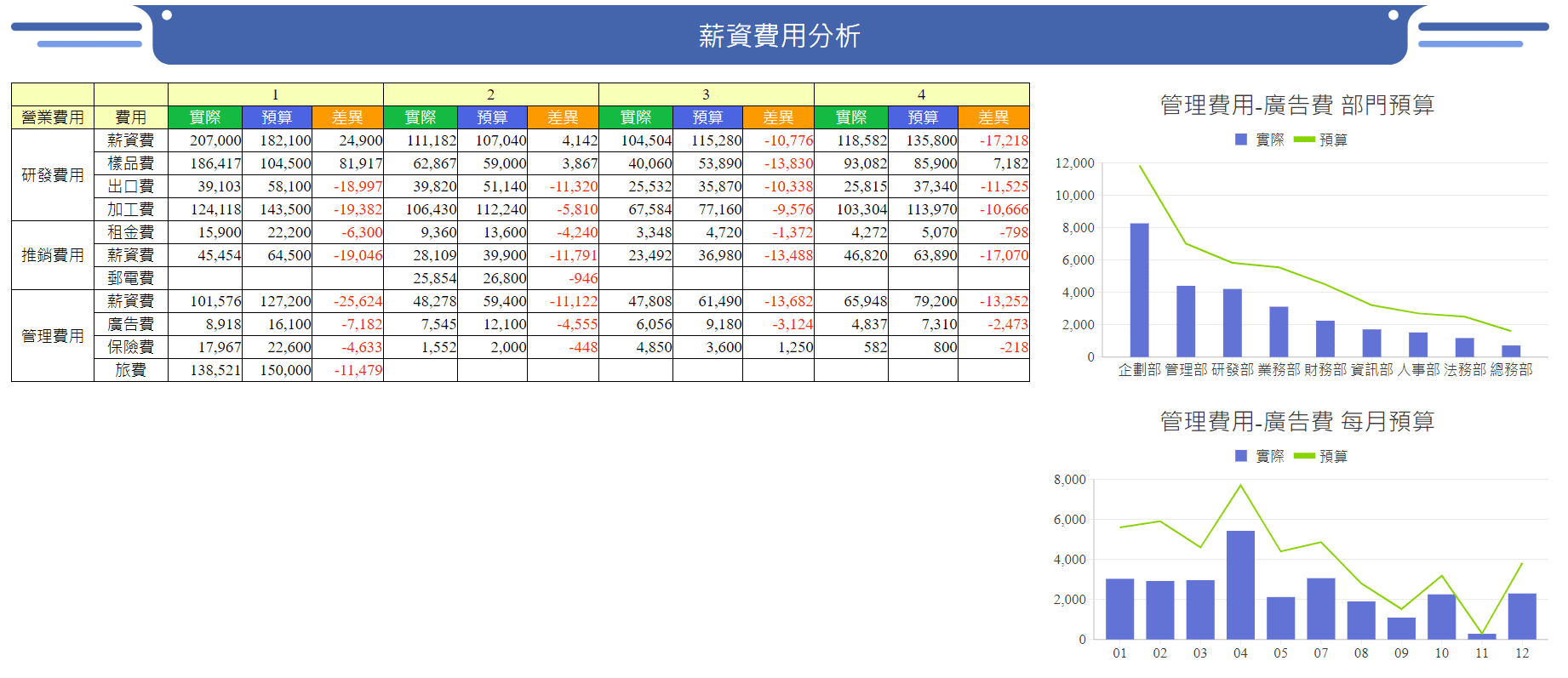Select the cell showing -17,218
The height and width of the screenshot is (678, 1568).
[993, 140]
